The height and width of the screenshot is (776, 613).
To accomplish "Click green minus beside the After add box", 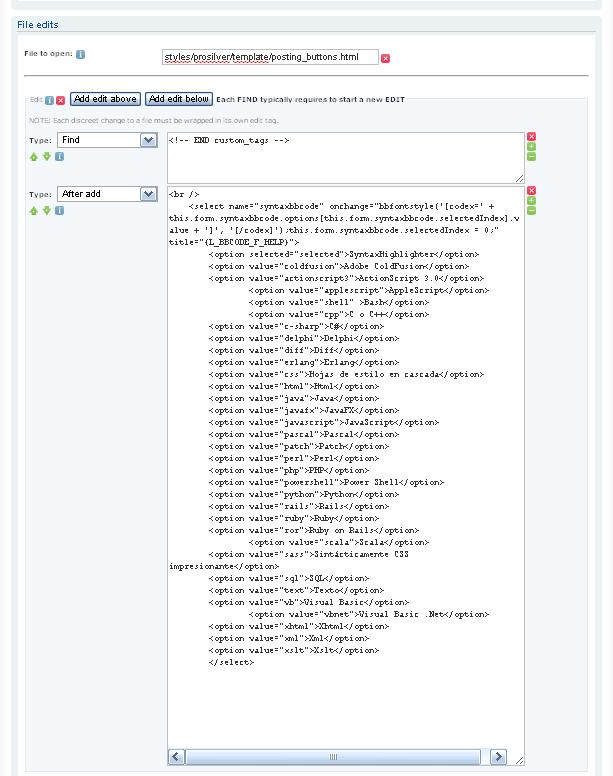I will [532, 211].
